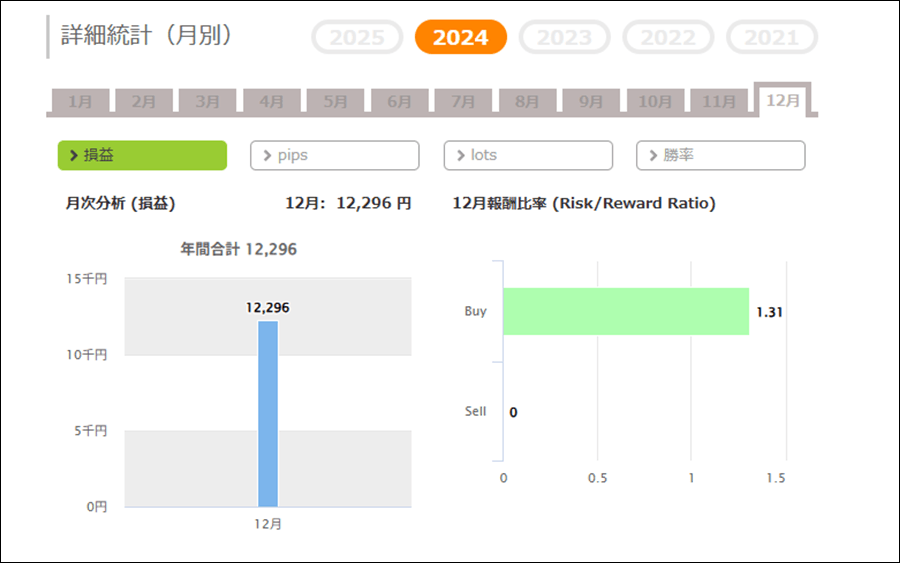Switch to year 2022
900x563 pixels.
coord(668,38)
